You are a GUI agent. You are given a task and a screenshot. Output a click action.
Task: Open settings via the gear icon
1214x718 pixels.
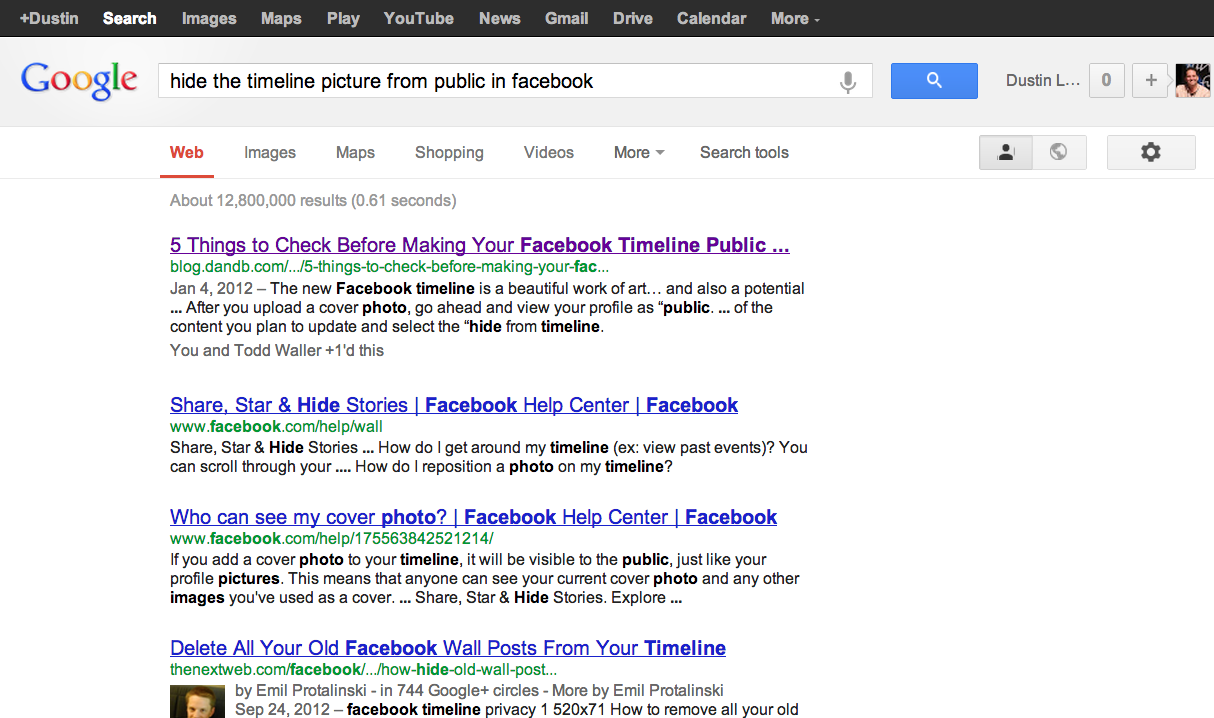[x=1151, y=152]
